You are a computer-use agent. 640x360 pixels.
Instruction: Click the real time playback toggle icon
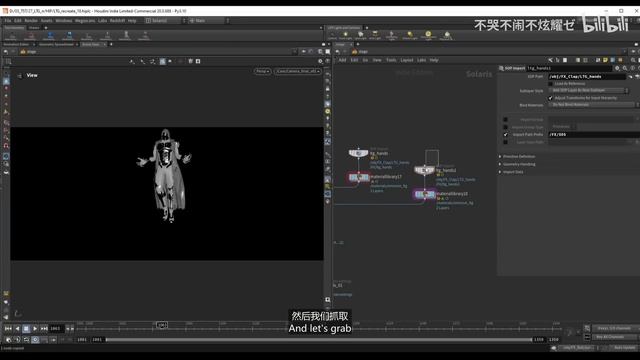point(36,340)
